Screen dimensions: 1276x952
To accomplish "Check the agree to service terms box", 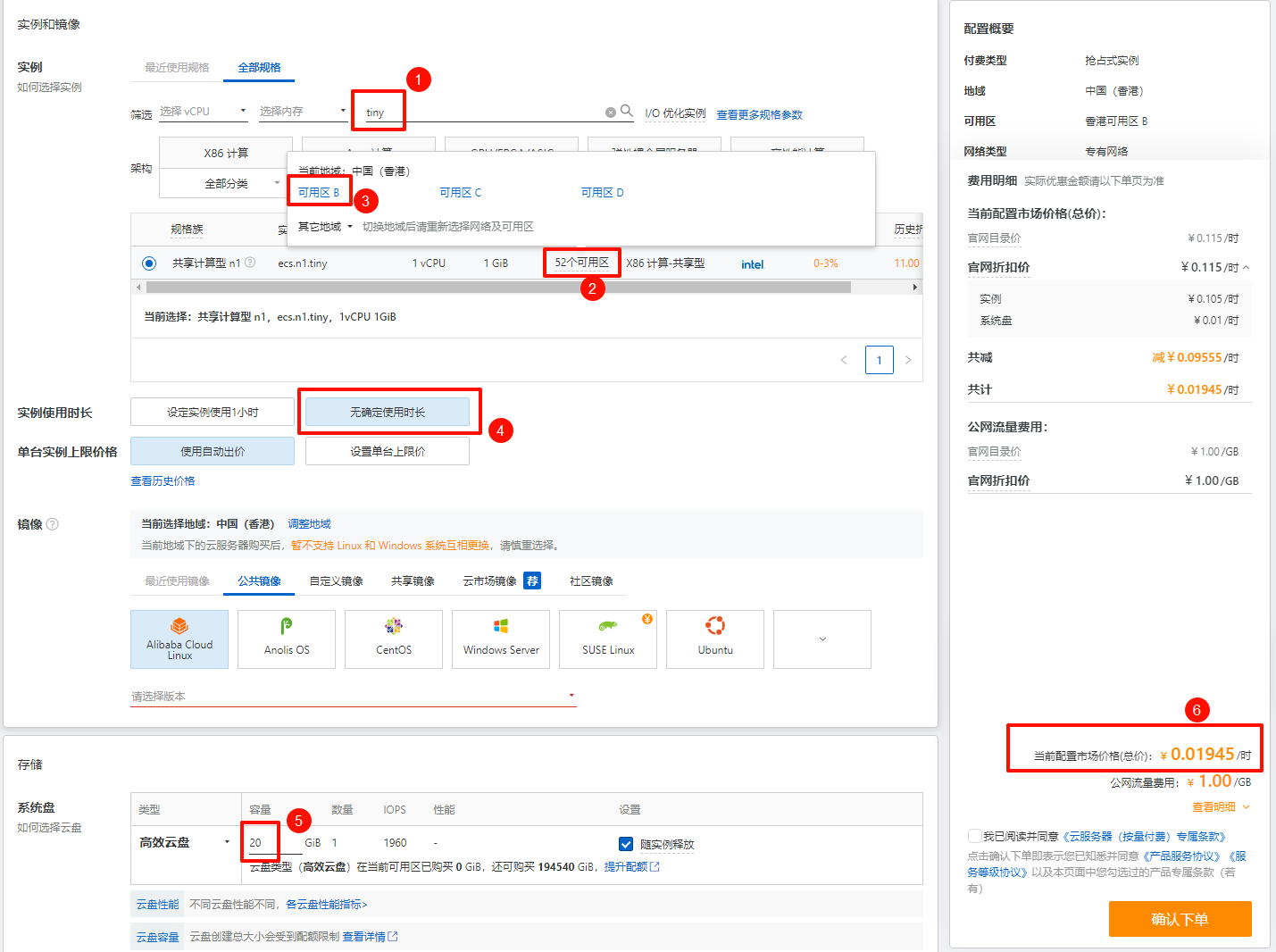I will pyautogui.click(x=974, y=836).
